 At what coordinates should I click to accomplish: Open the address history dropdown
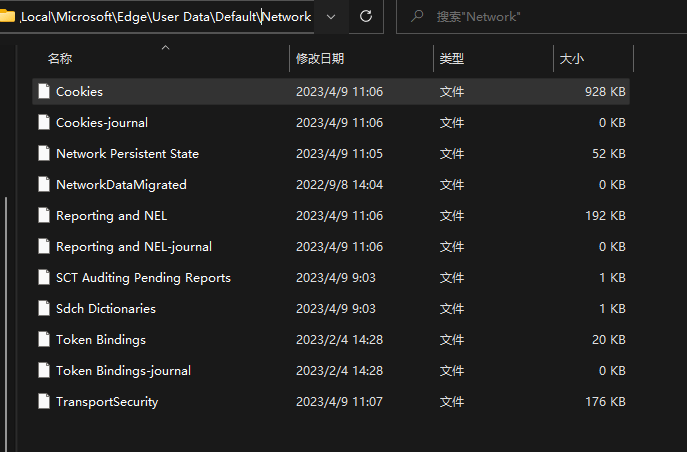pos(331,17)
